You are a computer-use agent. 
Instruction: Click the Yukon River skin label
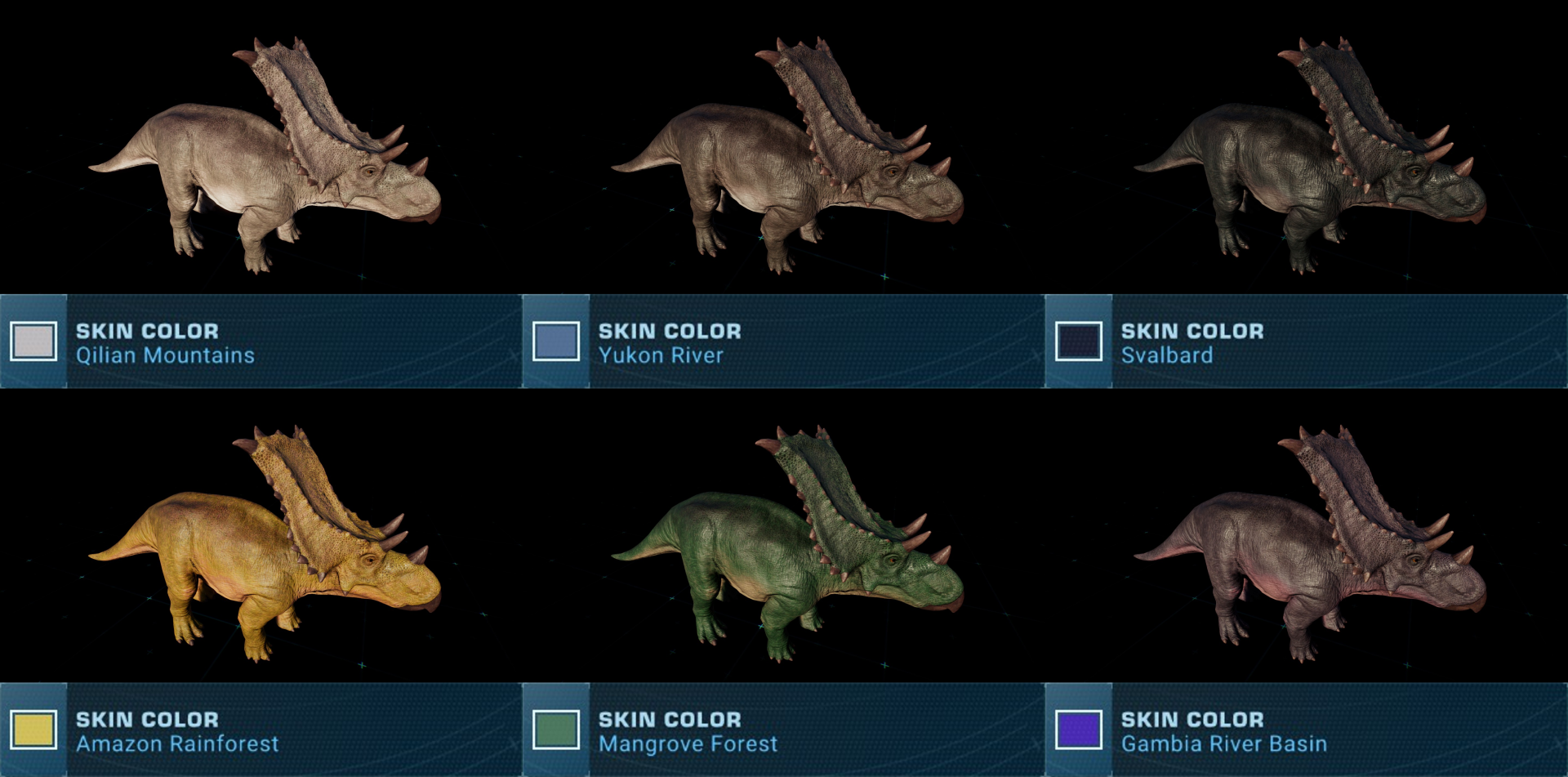pos(661,355)
